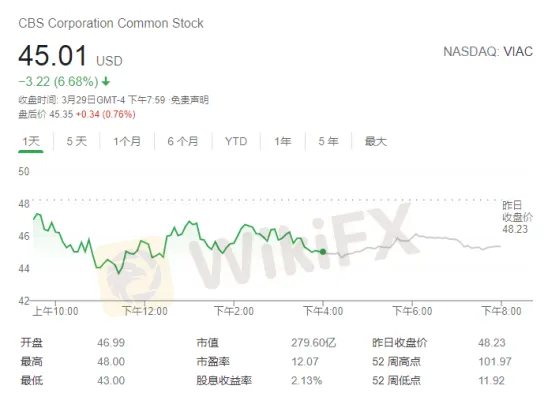Open the 免责声明 disclaimer link

189,100
